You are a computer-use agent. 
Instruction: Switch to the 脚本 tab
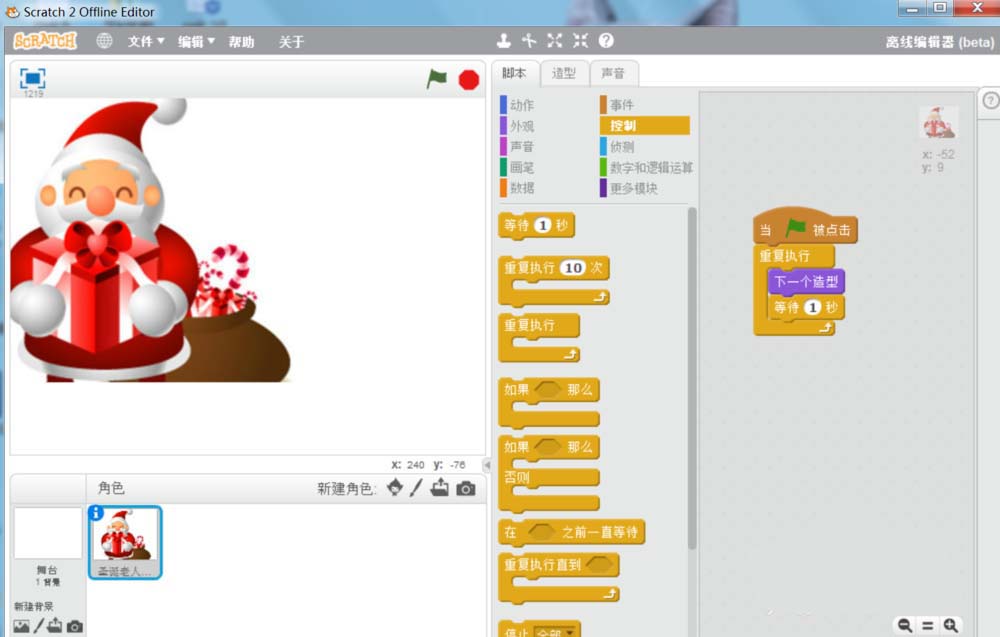[x=514, y=73]
